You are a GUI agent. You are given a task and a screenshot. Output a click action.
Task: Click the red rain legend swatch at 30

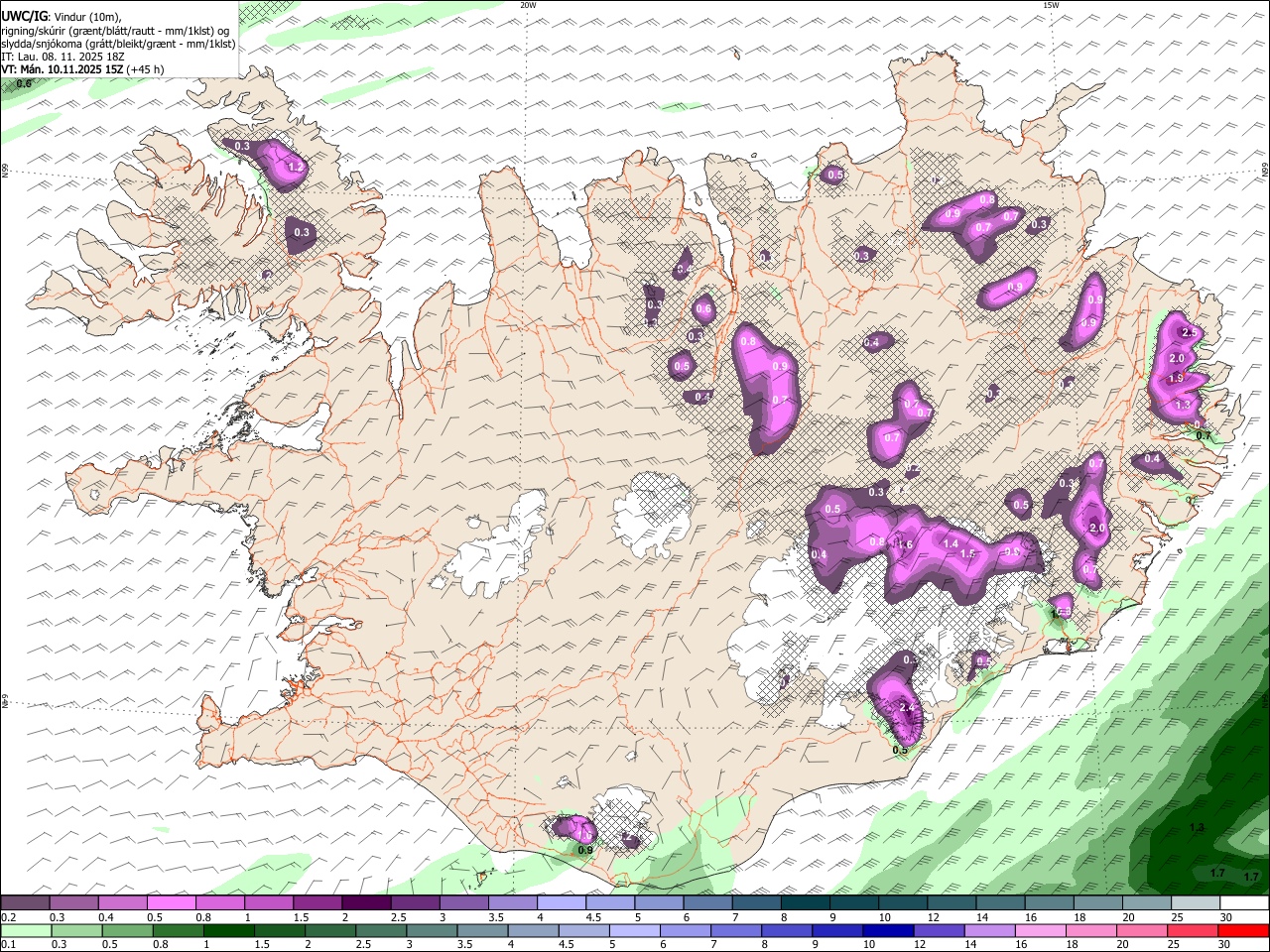coord(1244,931)
